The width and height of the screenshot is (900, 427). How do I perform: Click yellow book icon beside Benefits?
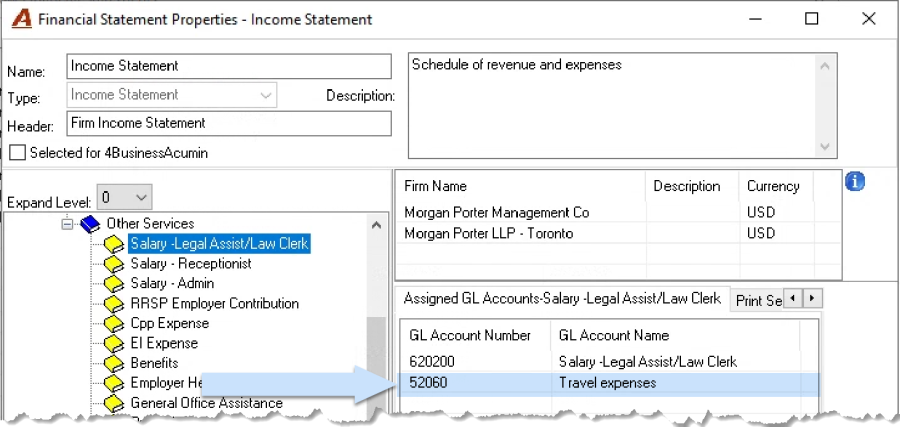(114, 363)
